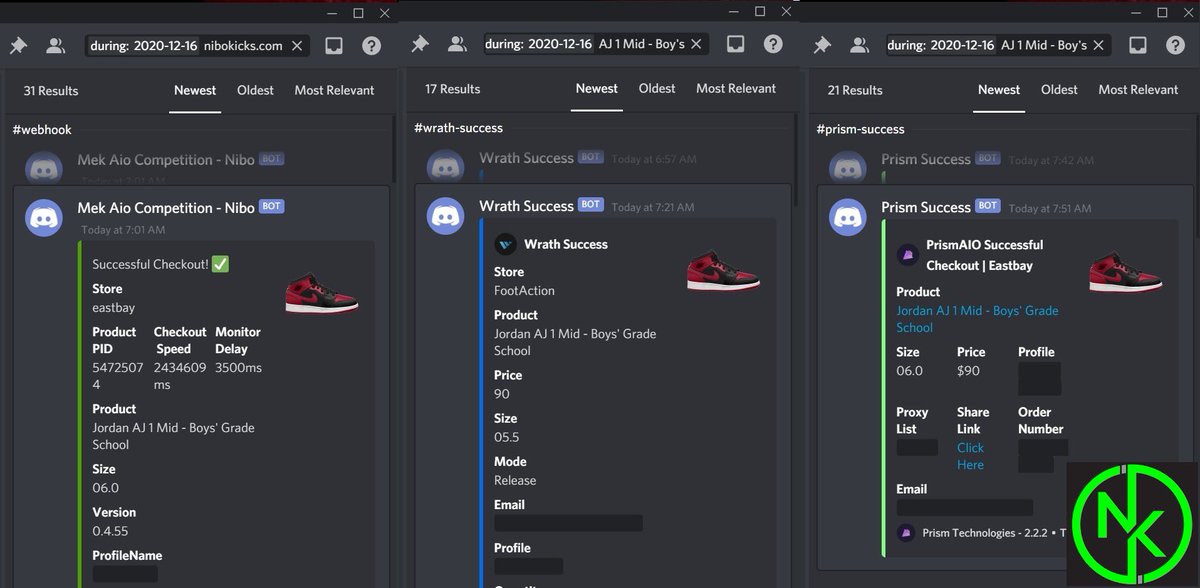Click the 0.4.55 version value

click(110, 531)
